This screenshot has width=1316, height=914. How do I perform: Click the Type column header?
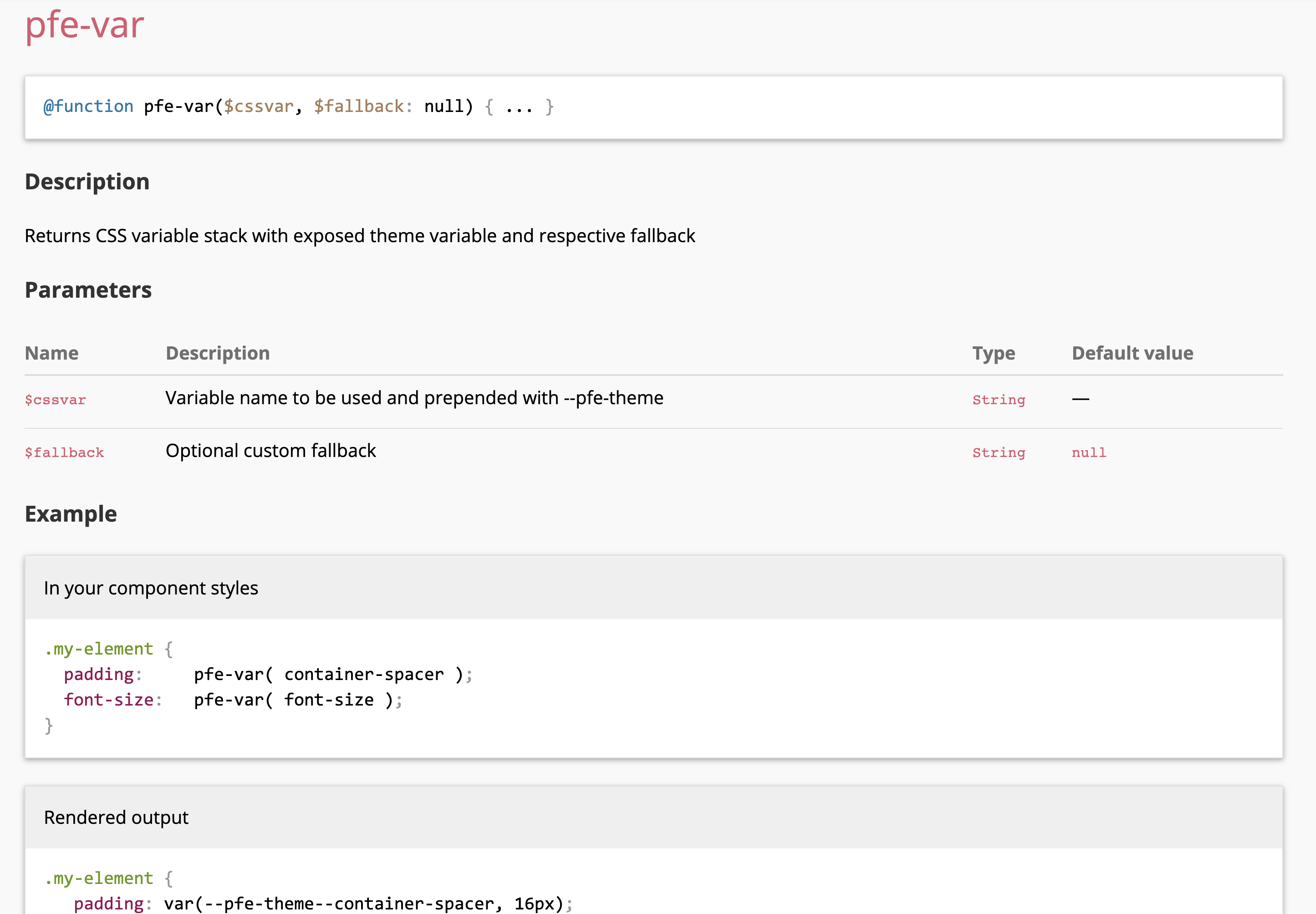pyautogui.click(x=994, y=353)
